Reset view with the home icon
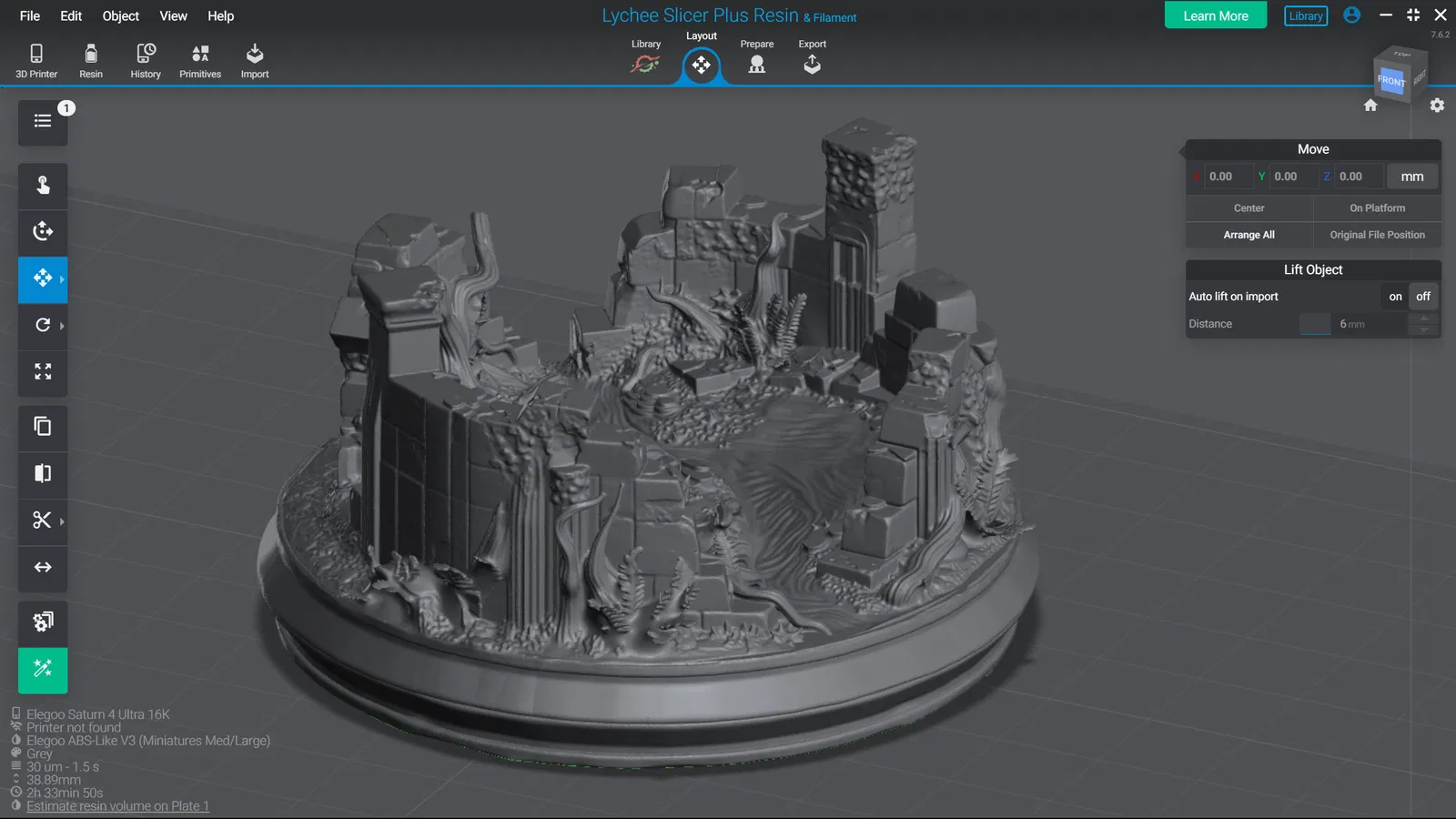Viewport: 1456px width, 819px height. click(1370, 106)
